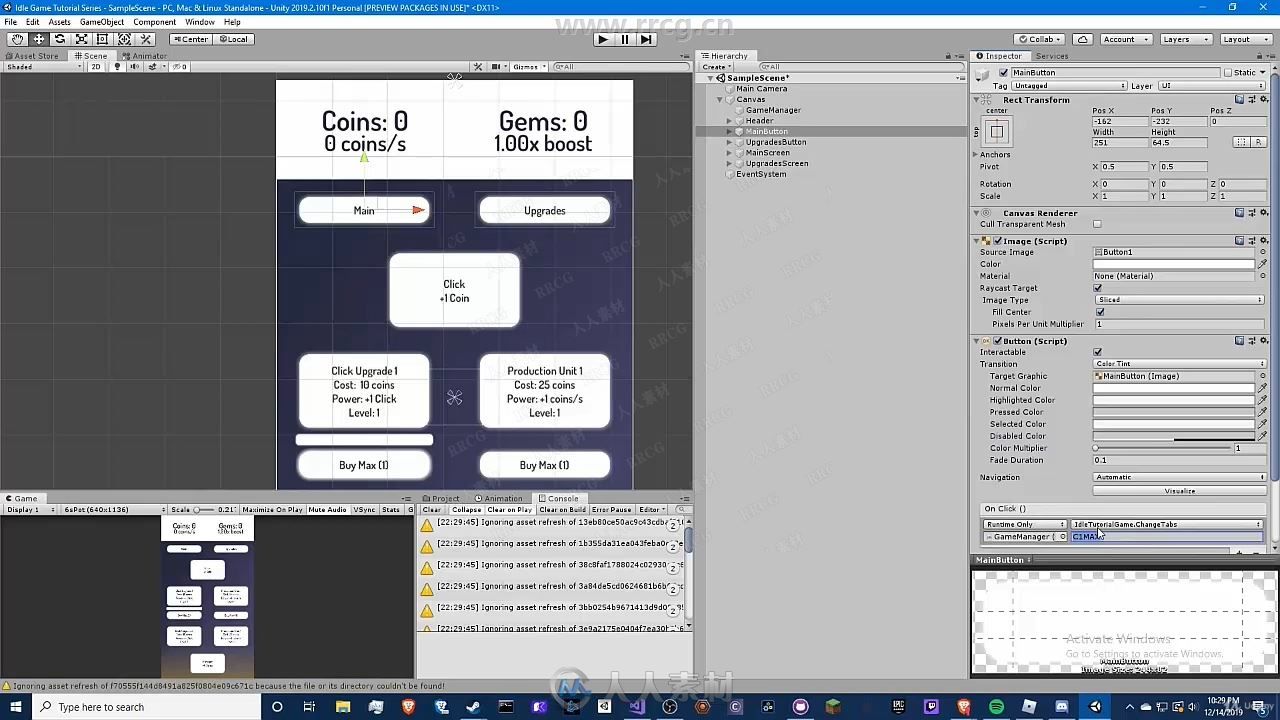
Task: Click Normal Color swatch
Action: tap(1173, 388)
